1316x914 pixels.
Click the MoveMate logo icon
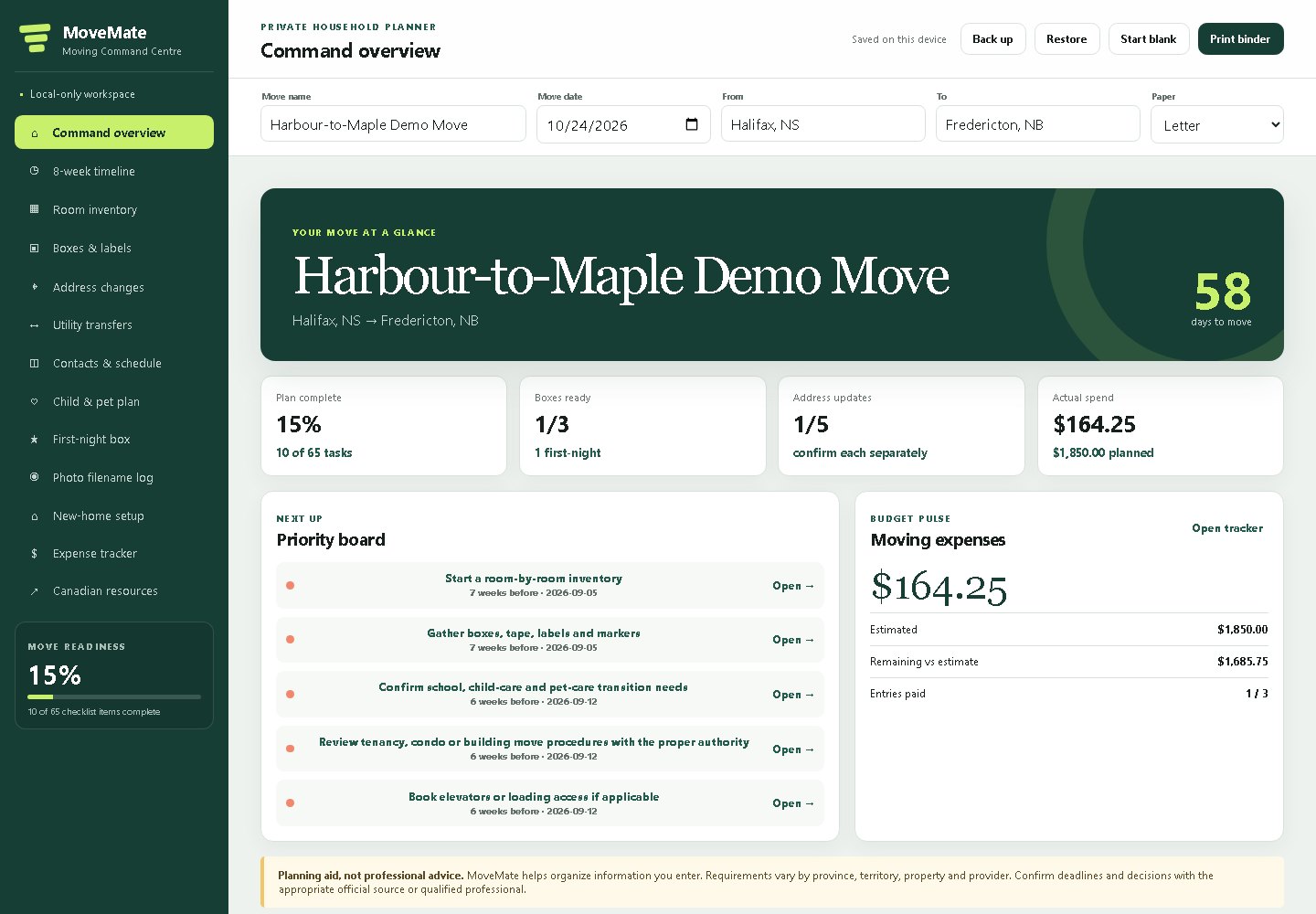click(x=35, y=38)
